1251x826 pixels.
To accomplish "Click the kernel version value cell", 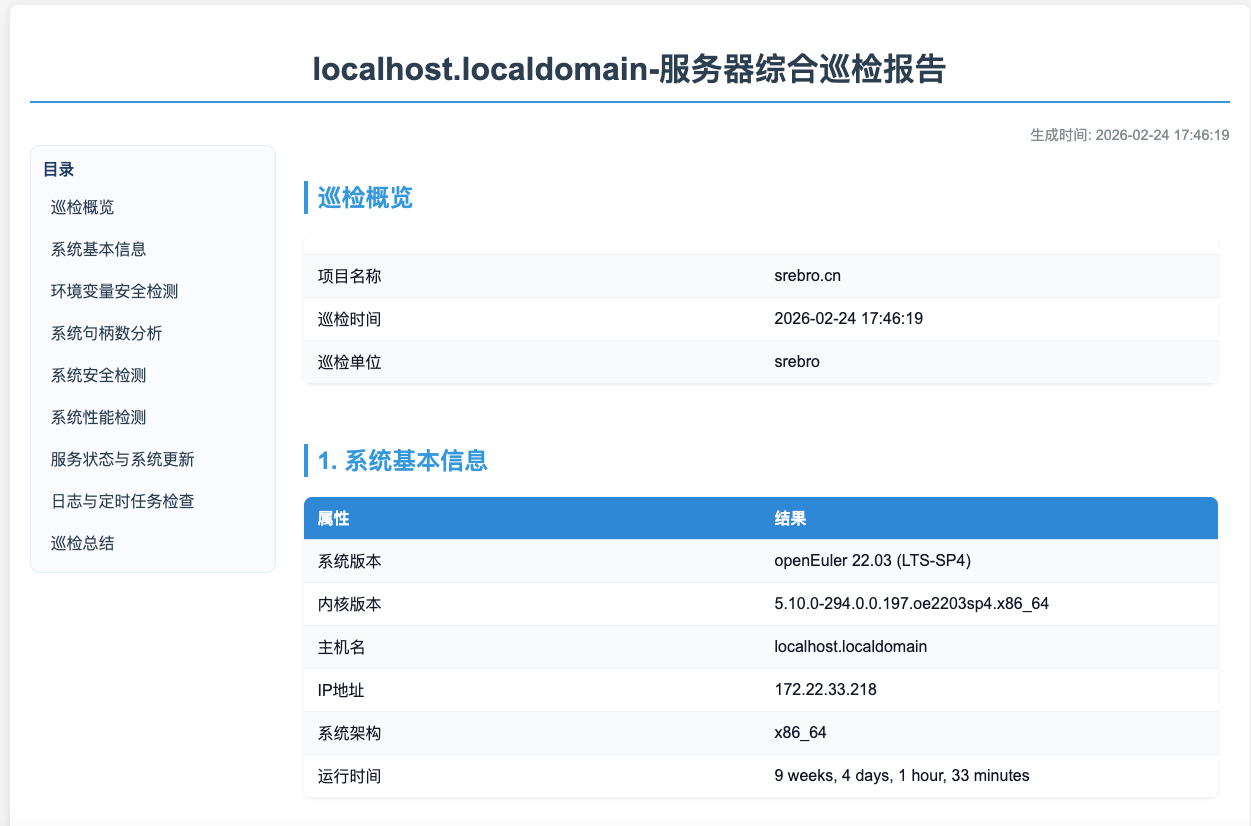I will pyautogui.click(x=911, y=604).
